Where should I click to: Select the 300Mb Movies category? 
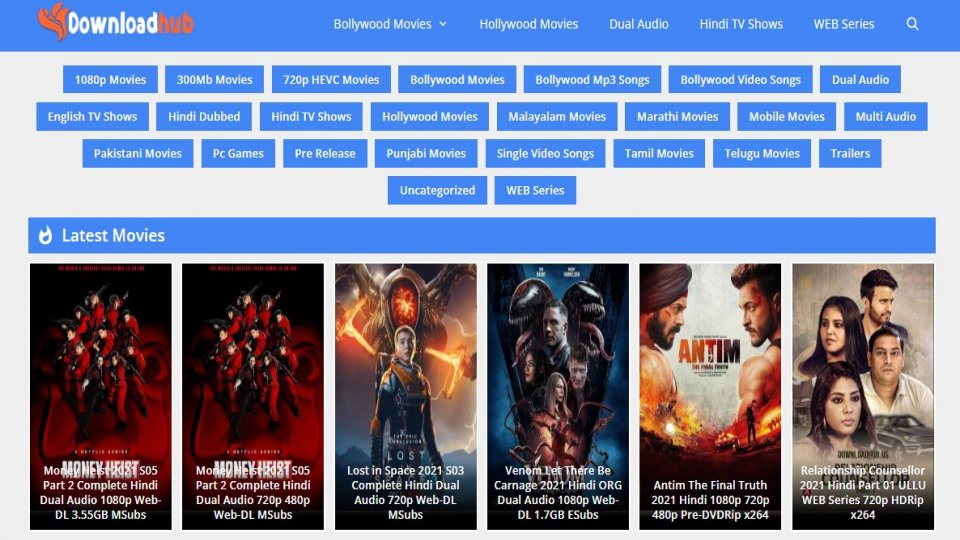click(x=214, y=80)
